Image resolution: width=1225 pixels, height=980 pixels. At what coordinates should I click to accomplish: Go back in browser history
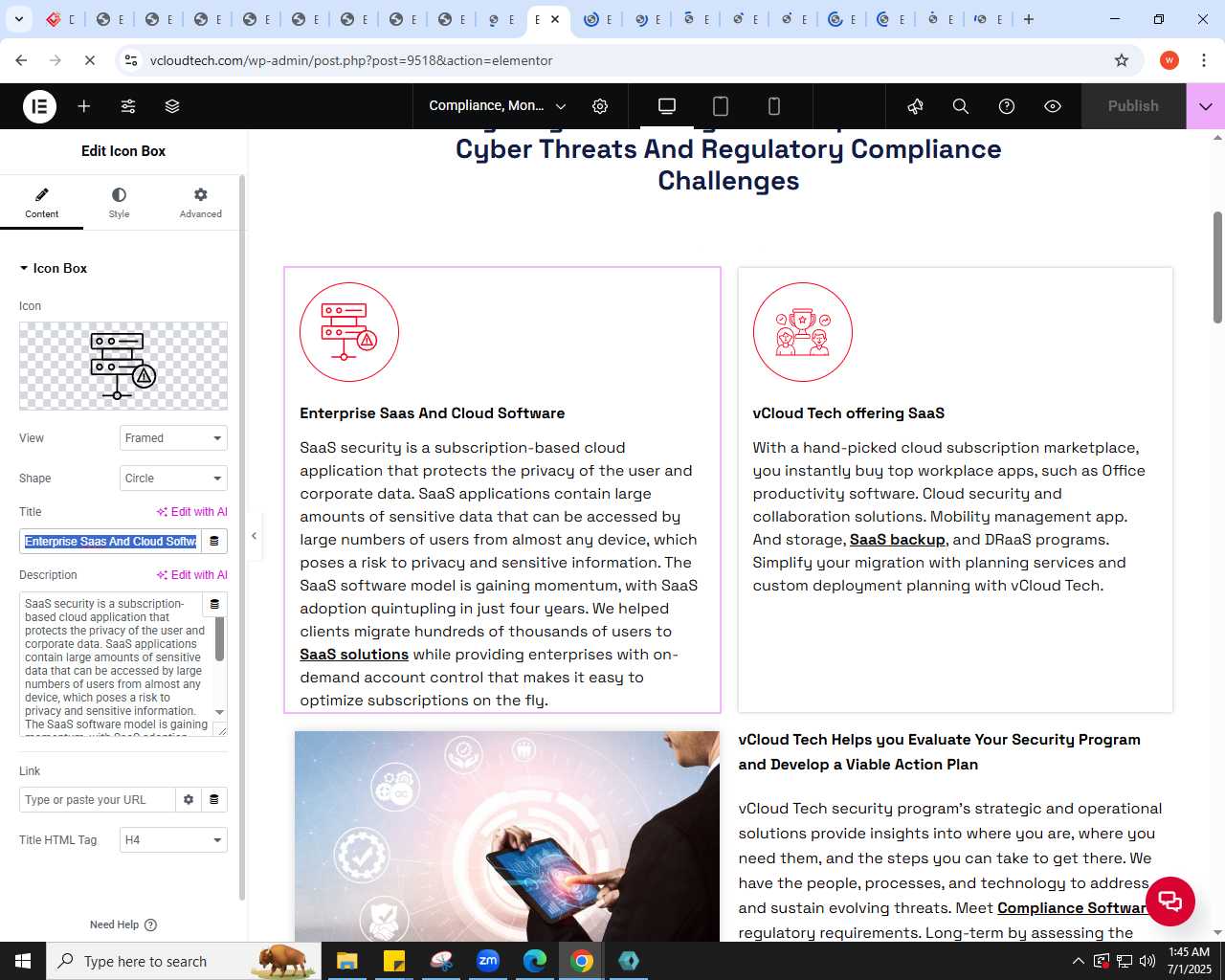21,60
